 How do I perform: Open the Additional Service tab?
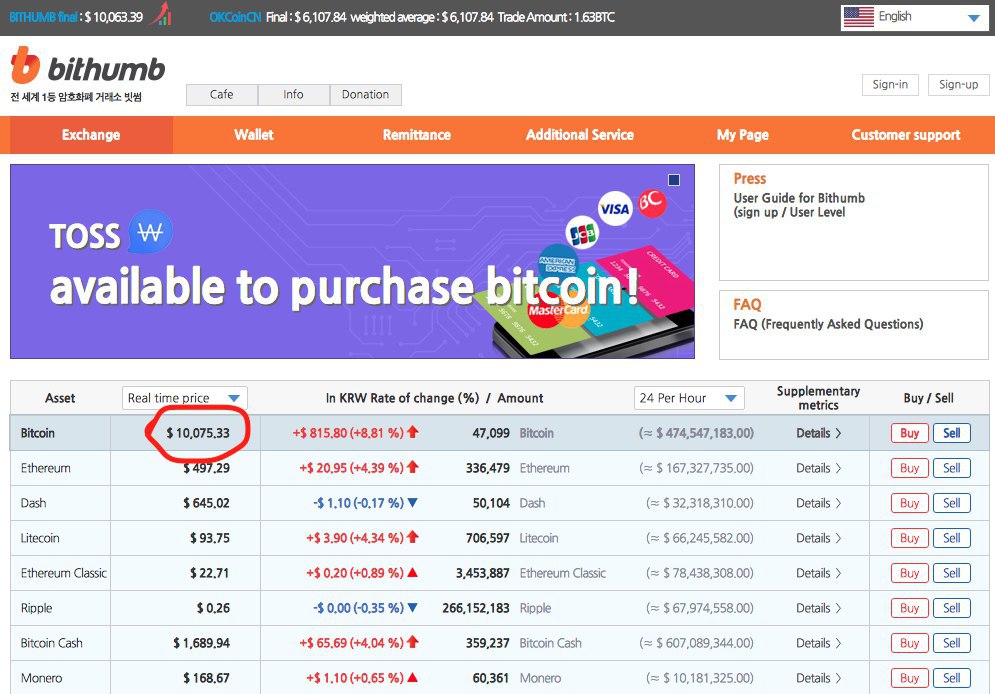[579, 134]
